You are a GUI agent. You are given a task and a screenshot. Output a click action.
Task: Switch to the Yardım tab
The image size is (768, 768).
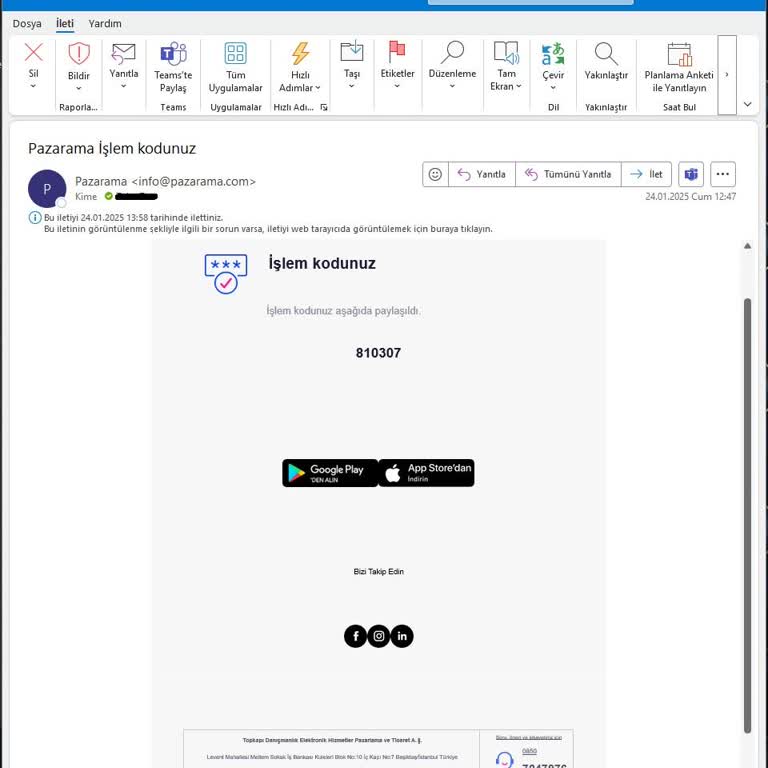(x=105, y=24)
